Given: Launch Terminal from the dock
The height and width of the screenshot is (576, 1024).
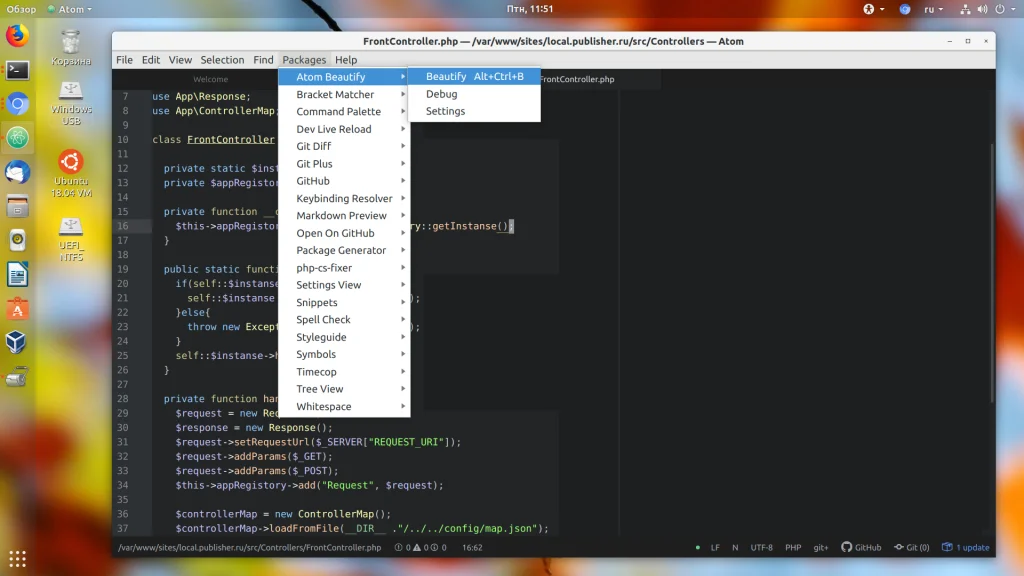Looking at the screenshot, I should point(17,70).
